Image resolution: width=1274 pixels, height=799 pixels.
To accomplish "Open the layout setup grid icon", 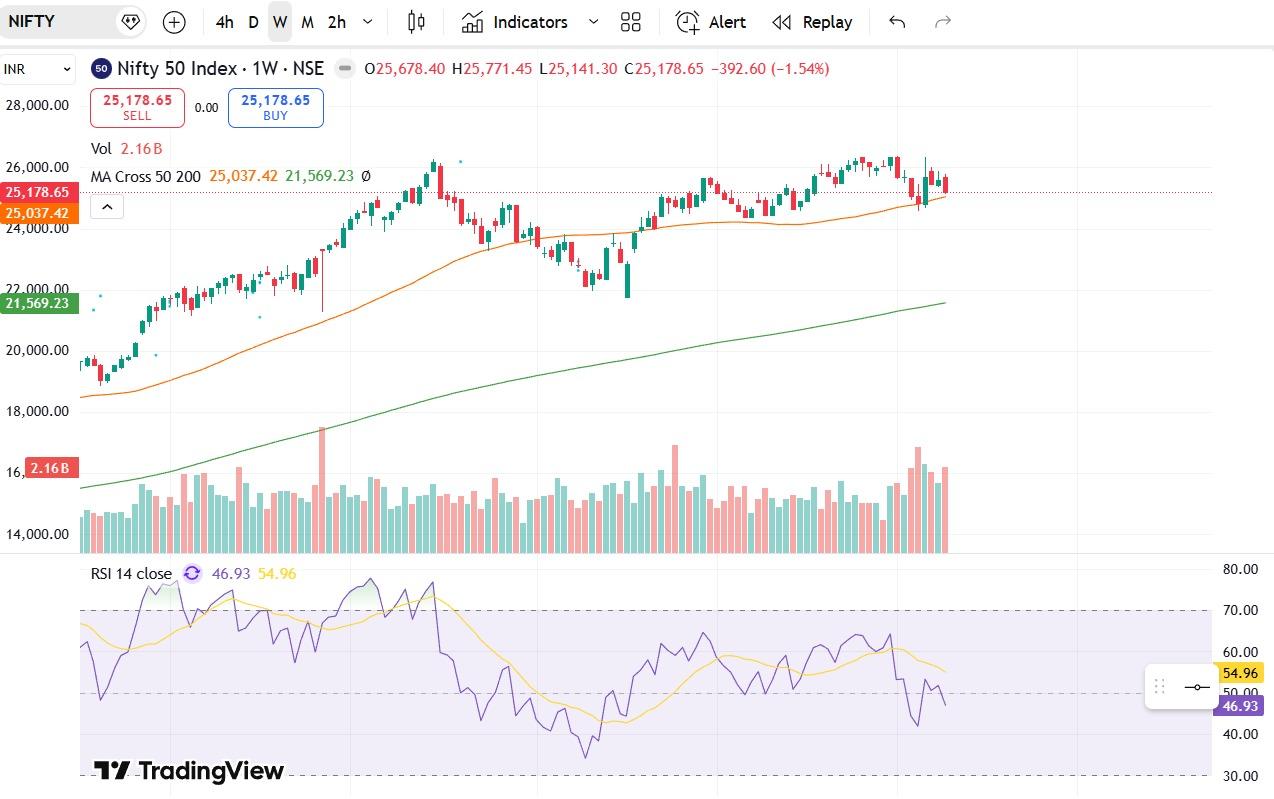I will click(631, 22).
